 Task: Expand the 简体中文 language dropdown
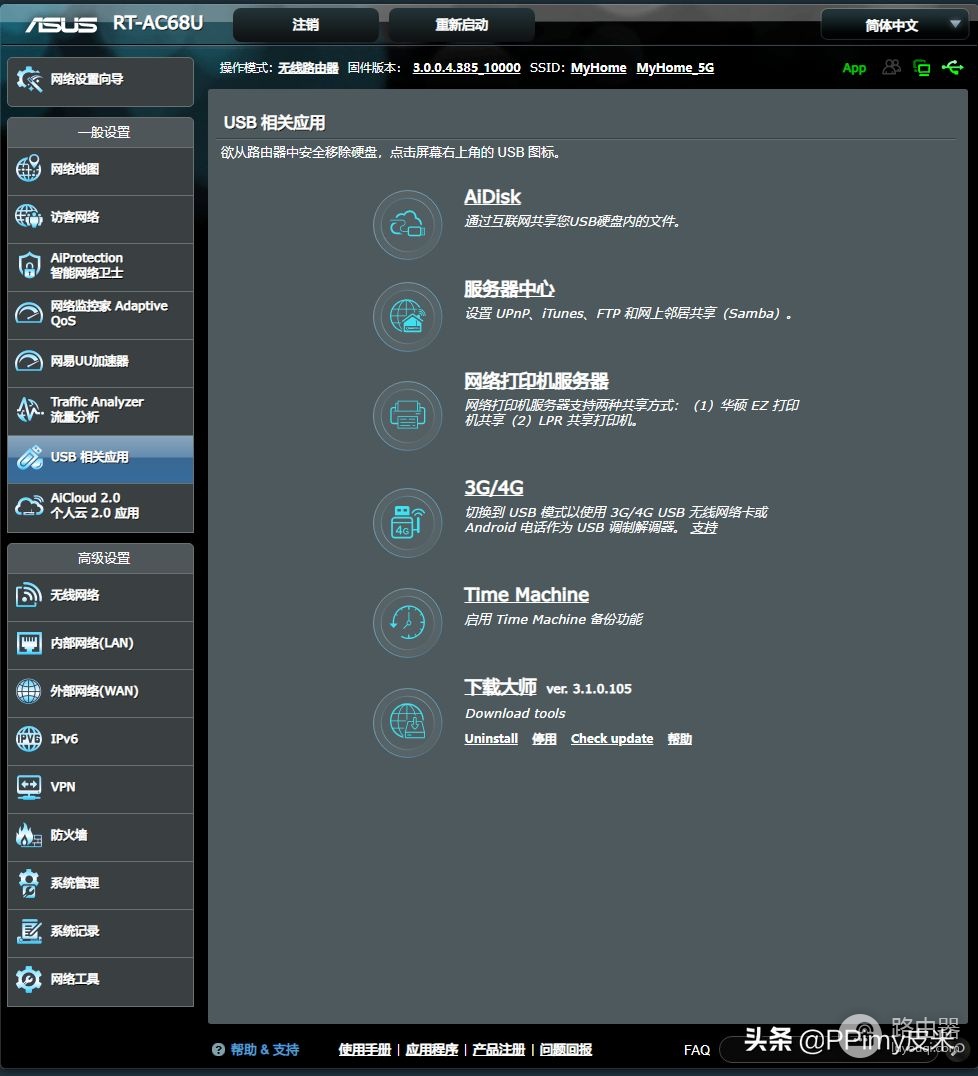895,25
